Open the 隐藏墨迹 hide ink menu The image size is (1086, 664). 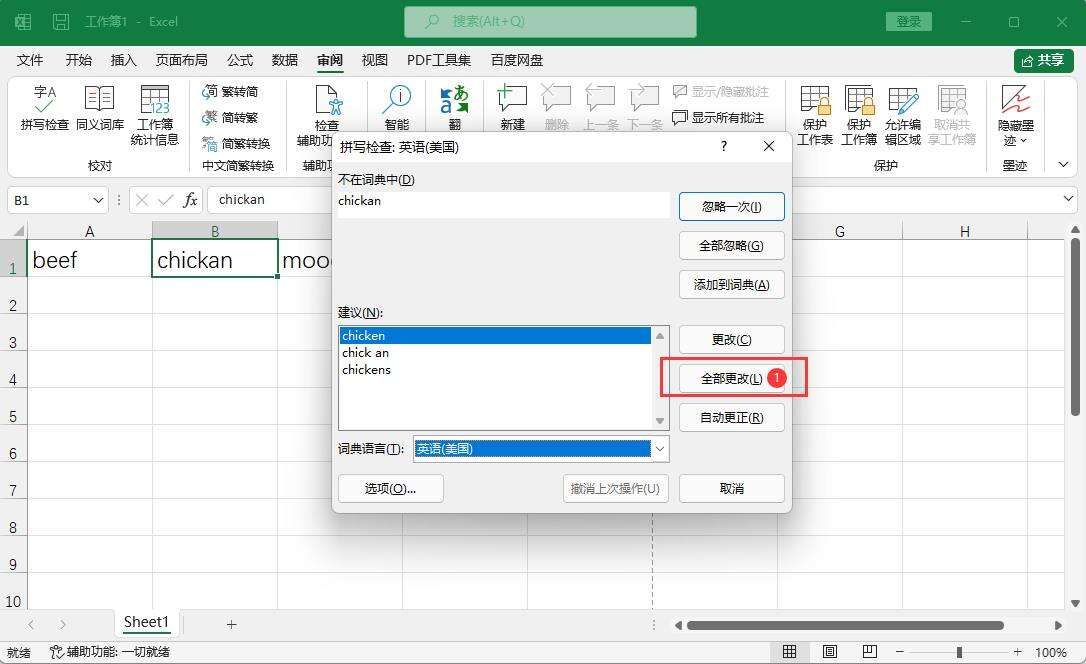1015,115
